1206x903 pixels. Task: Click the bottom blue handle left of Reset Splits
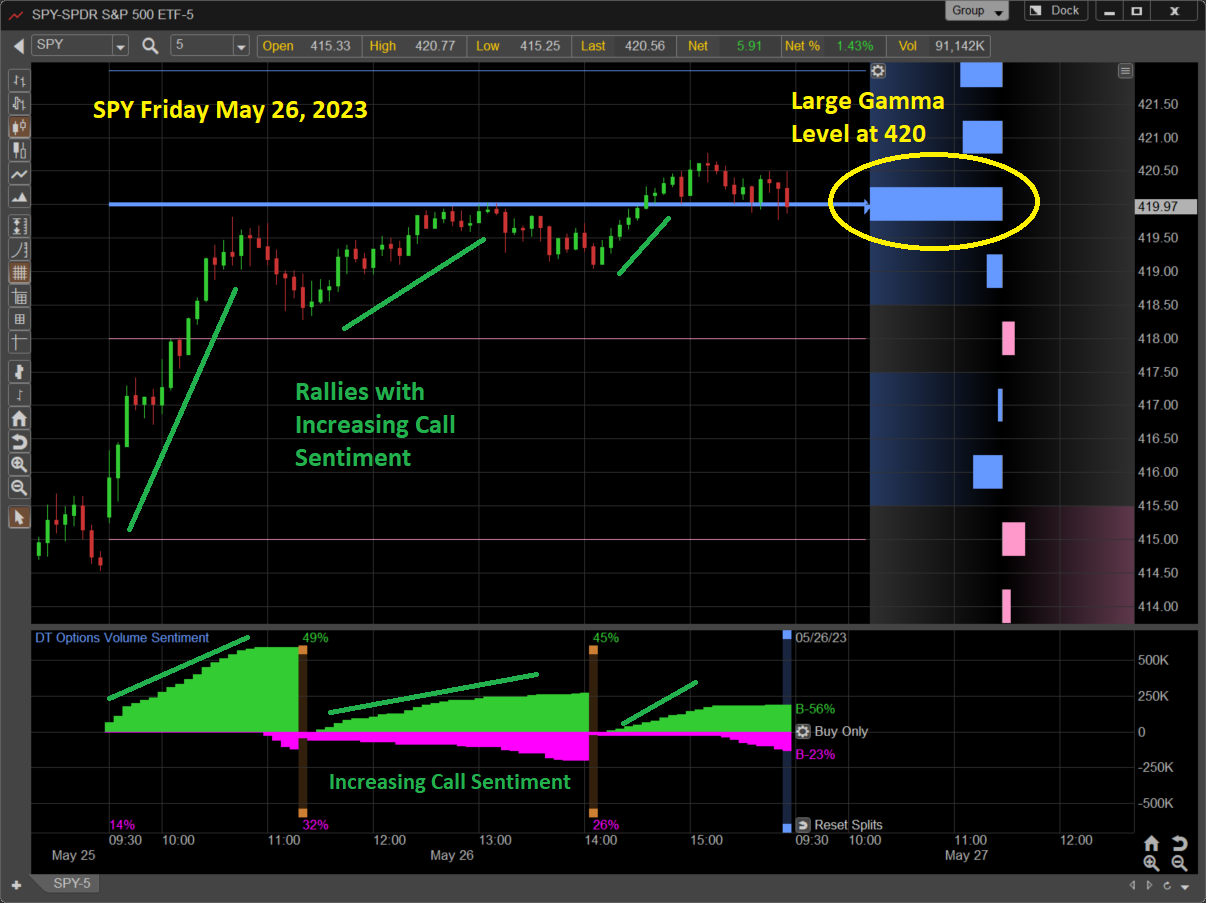787,826
